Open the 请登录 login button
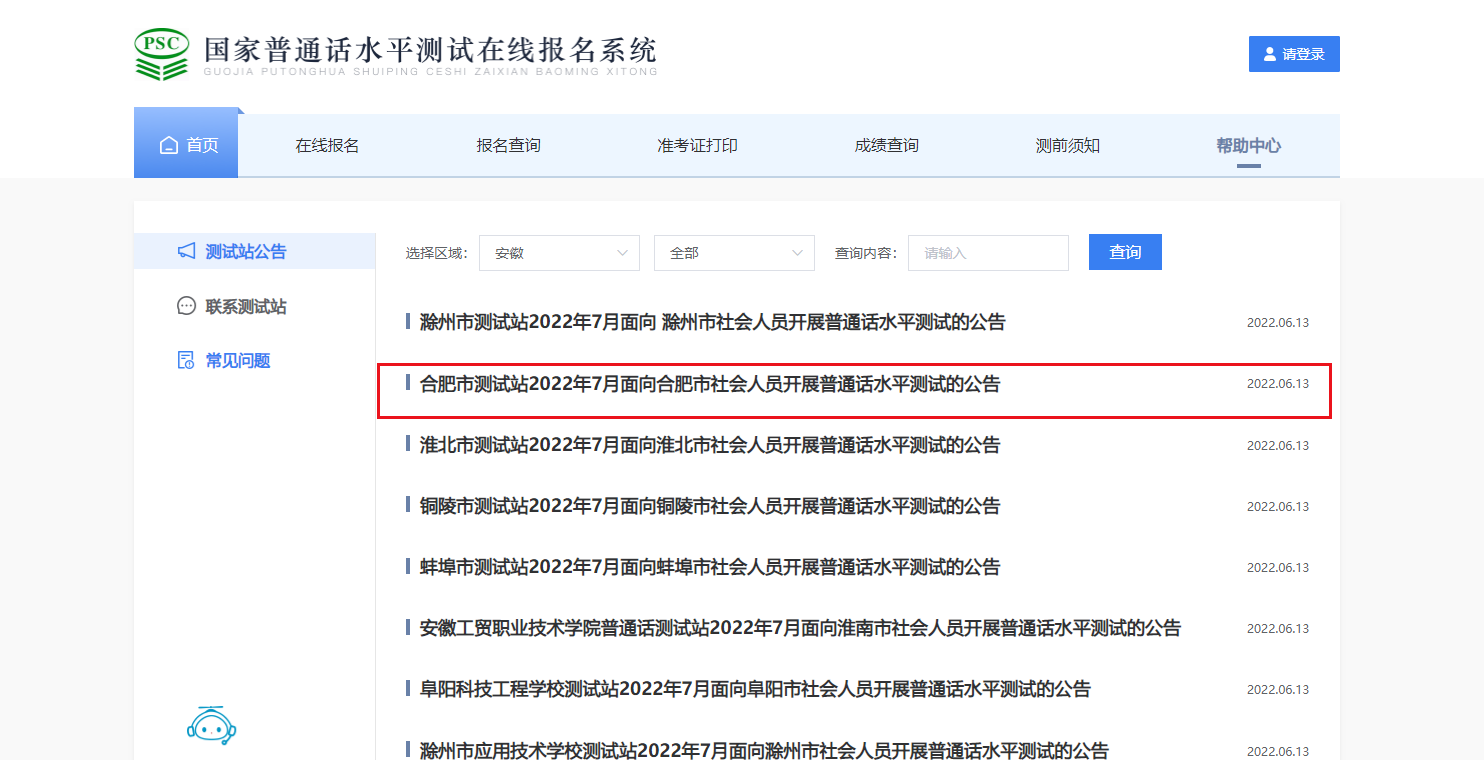This screenshot has width=1484, height=760. (x=1294, y=54)
